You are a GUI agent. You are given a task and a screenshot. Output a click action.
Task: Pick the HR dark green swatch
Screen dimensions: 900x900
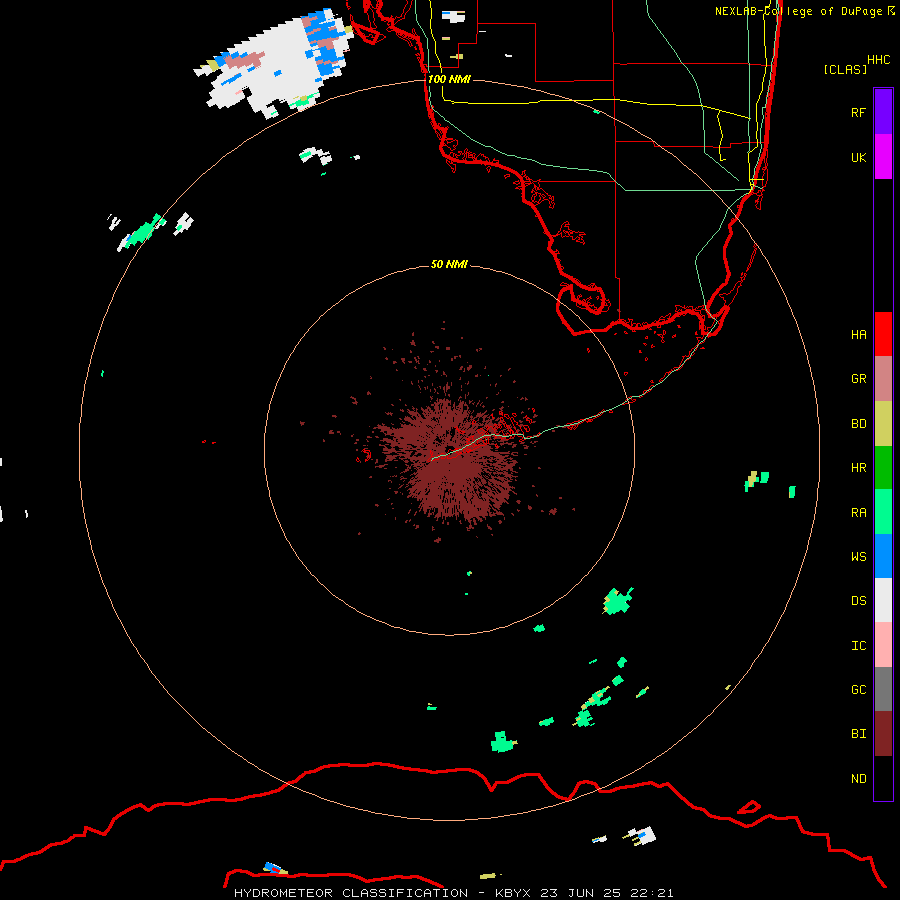pyautogui.click(x=883, y=468)
